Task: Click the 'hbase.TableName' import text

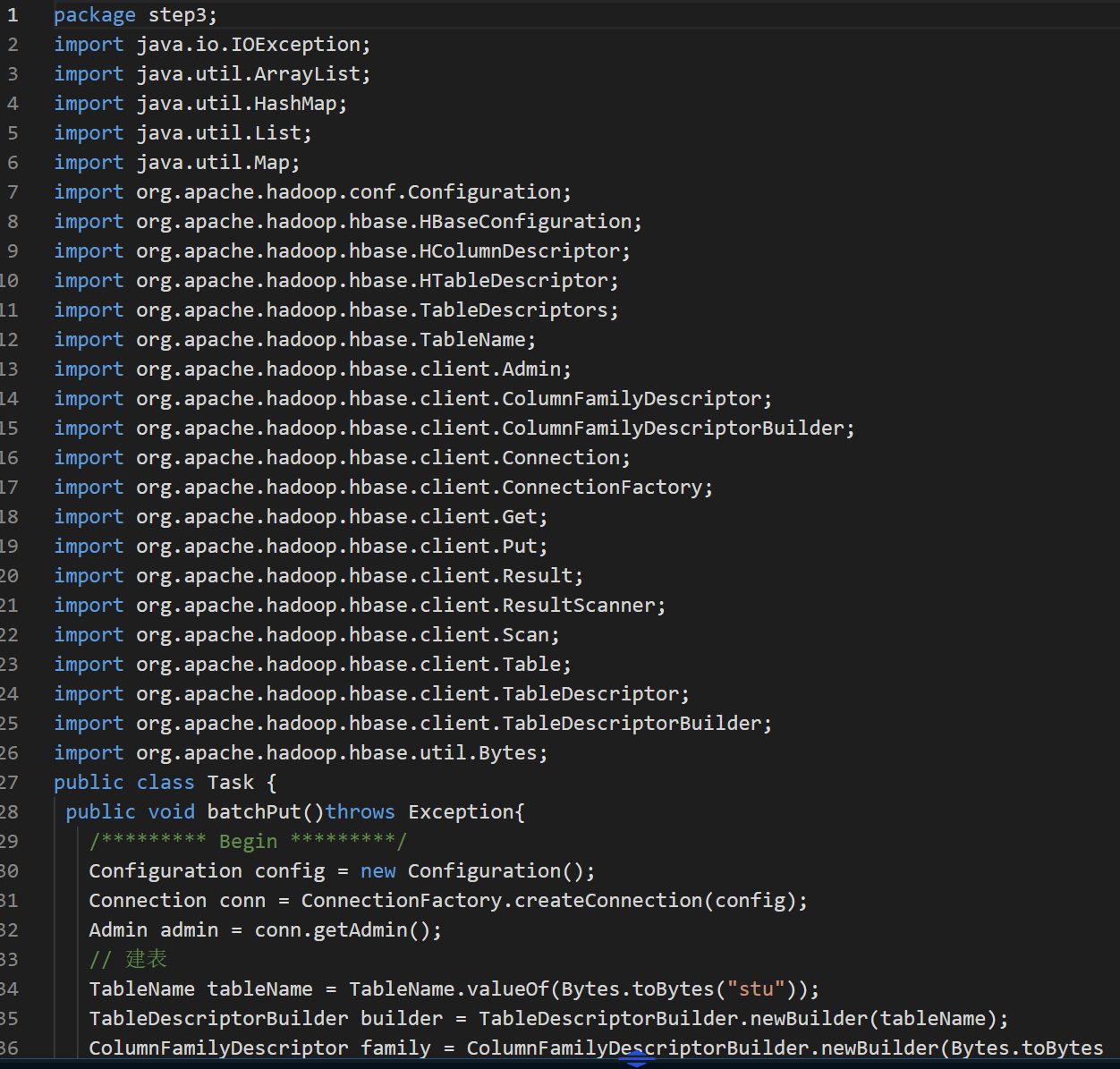Action: 437,340
